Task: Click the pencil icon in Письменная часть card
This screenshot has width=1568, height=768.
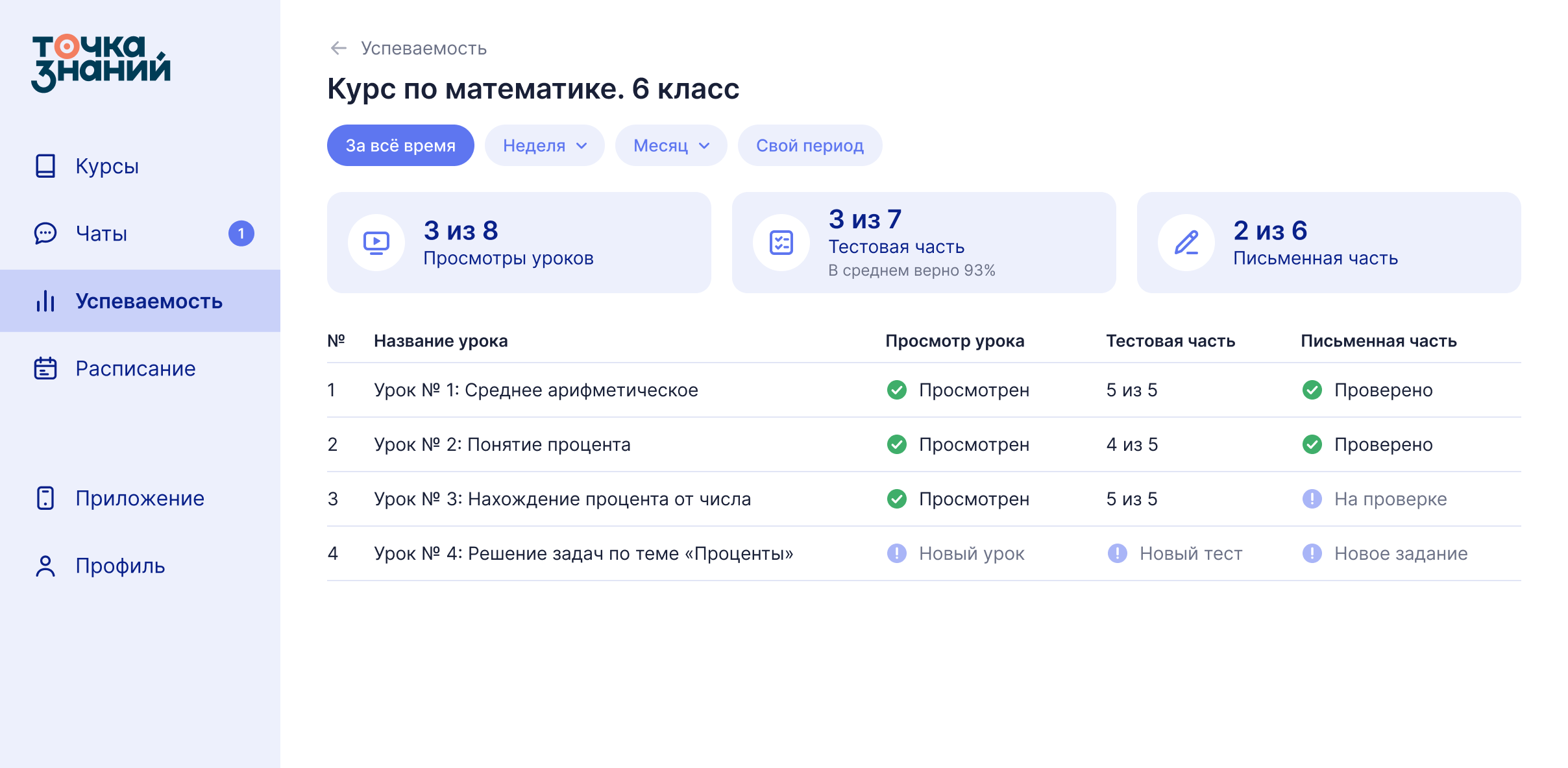Action: [x=1186, y=243]
